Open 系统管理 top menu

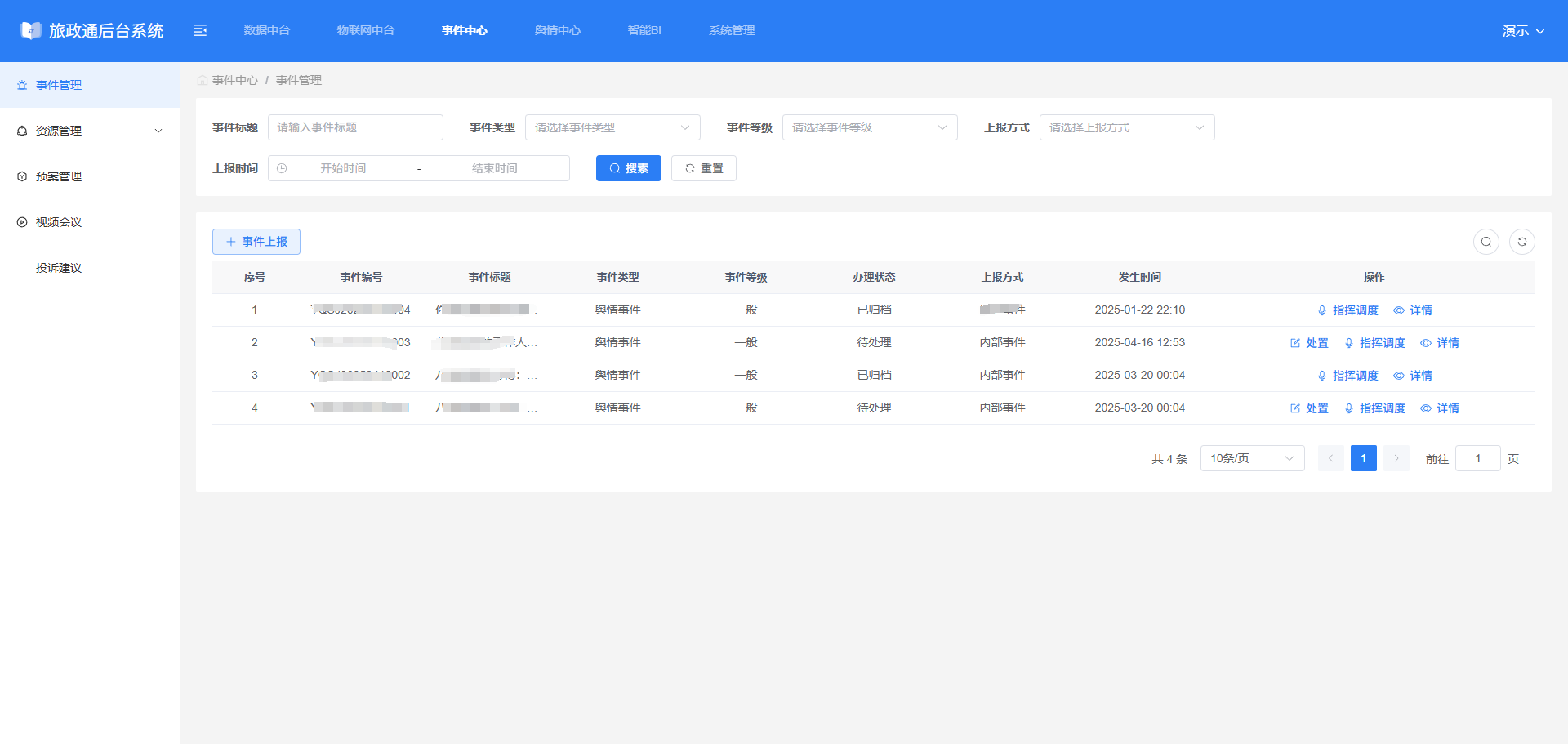coord(732,30)
